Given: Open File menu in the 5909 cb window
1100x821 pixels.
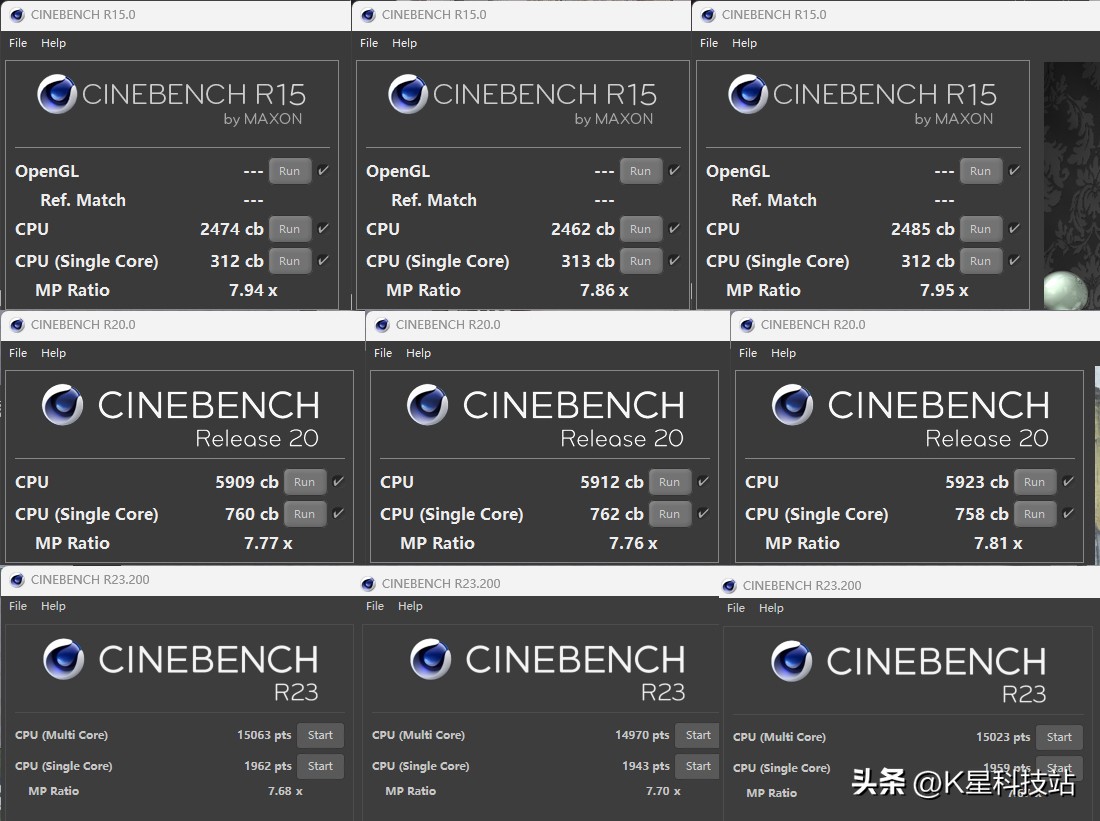Looking at the screenshot, I should pyautogui.click(x=18, y=353).
